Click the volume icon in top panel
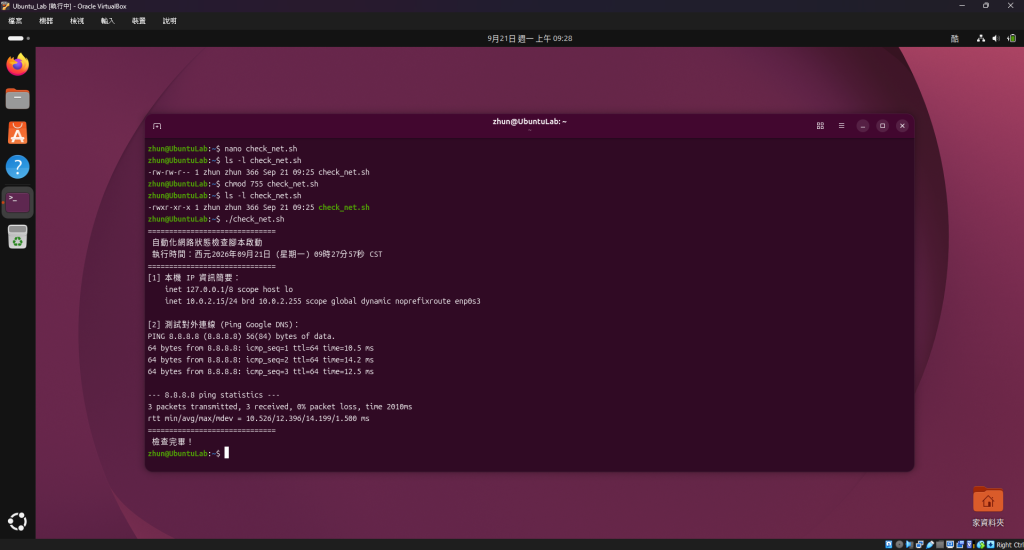 click(996, 39)
